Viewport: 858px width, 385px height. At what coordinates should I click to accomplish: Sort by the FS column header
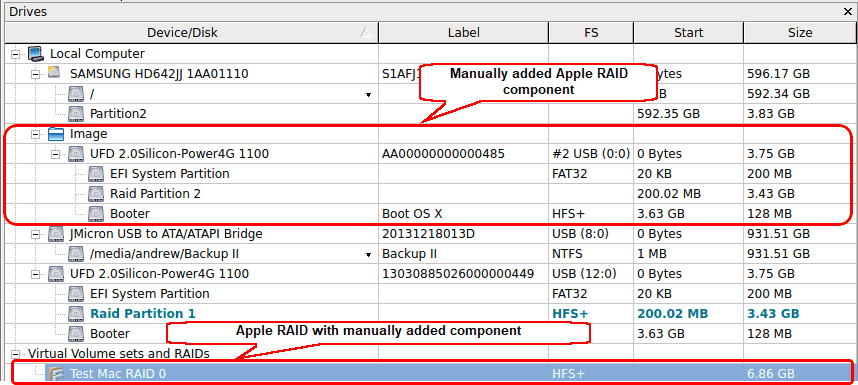click(591, 33)
